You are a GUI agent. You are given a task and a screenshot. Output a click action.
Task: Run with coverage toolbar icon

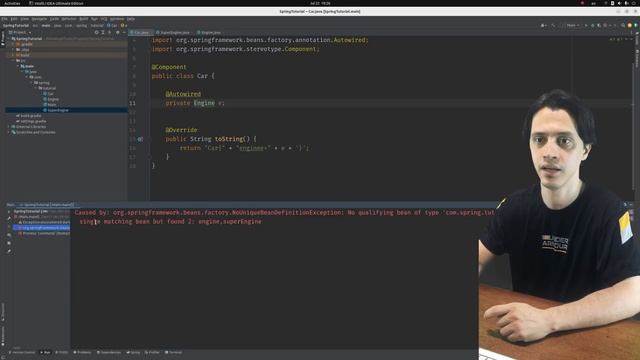(599, 25)
